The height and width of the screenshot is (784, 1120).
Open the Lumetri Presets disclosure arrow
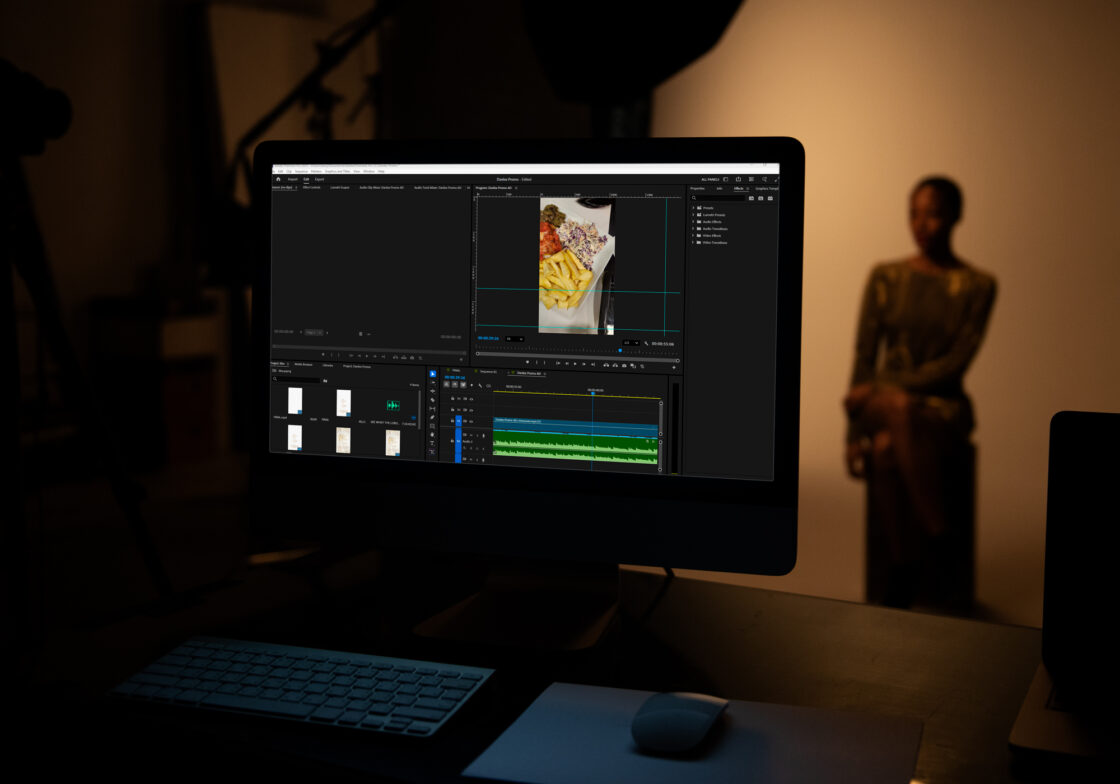[693, 215]
